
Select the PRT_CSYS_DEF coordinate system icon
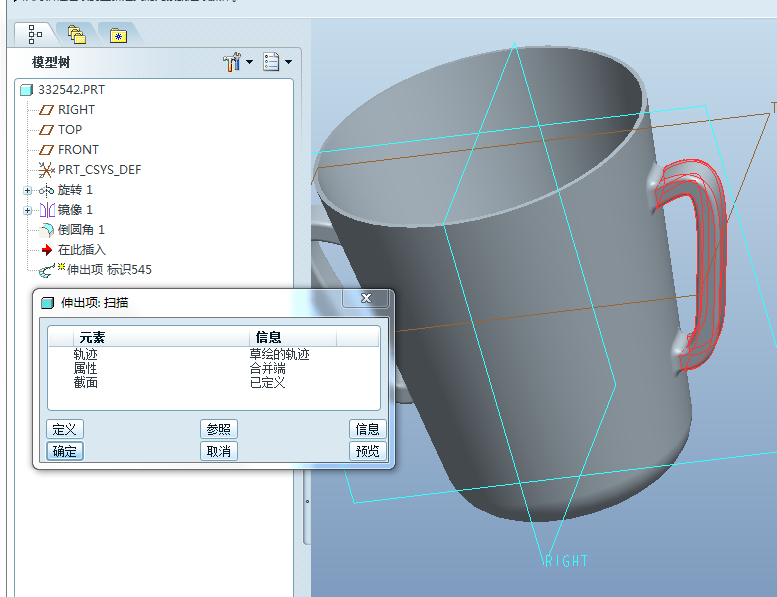point(46,170)
